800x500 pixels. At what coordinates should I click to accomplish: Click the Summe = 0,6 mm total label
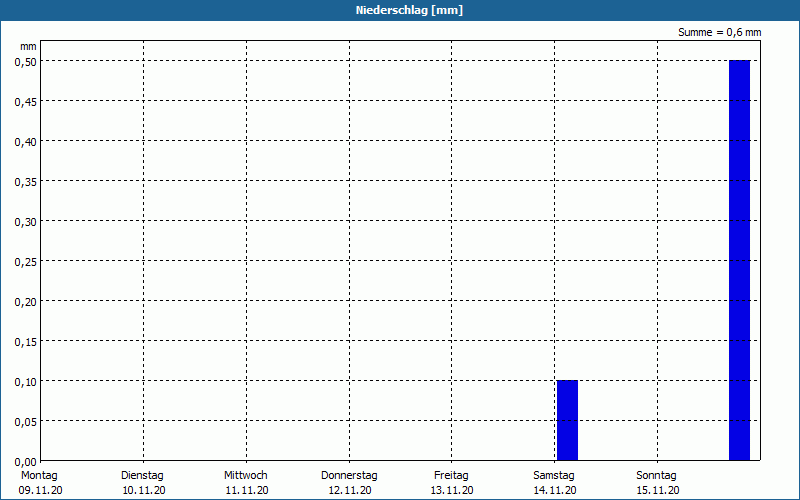point(719,32)
